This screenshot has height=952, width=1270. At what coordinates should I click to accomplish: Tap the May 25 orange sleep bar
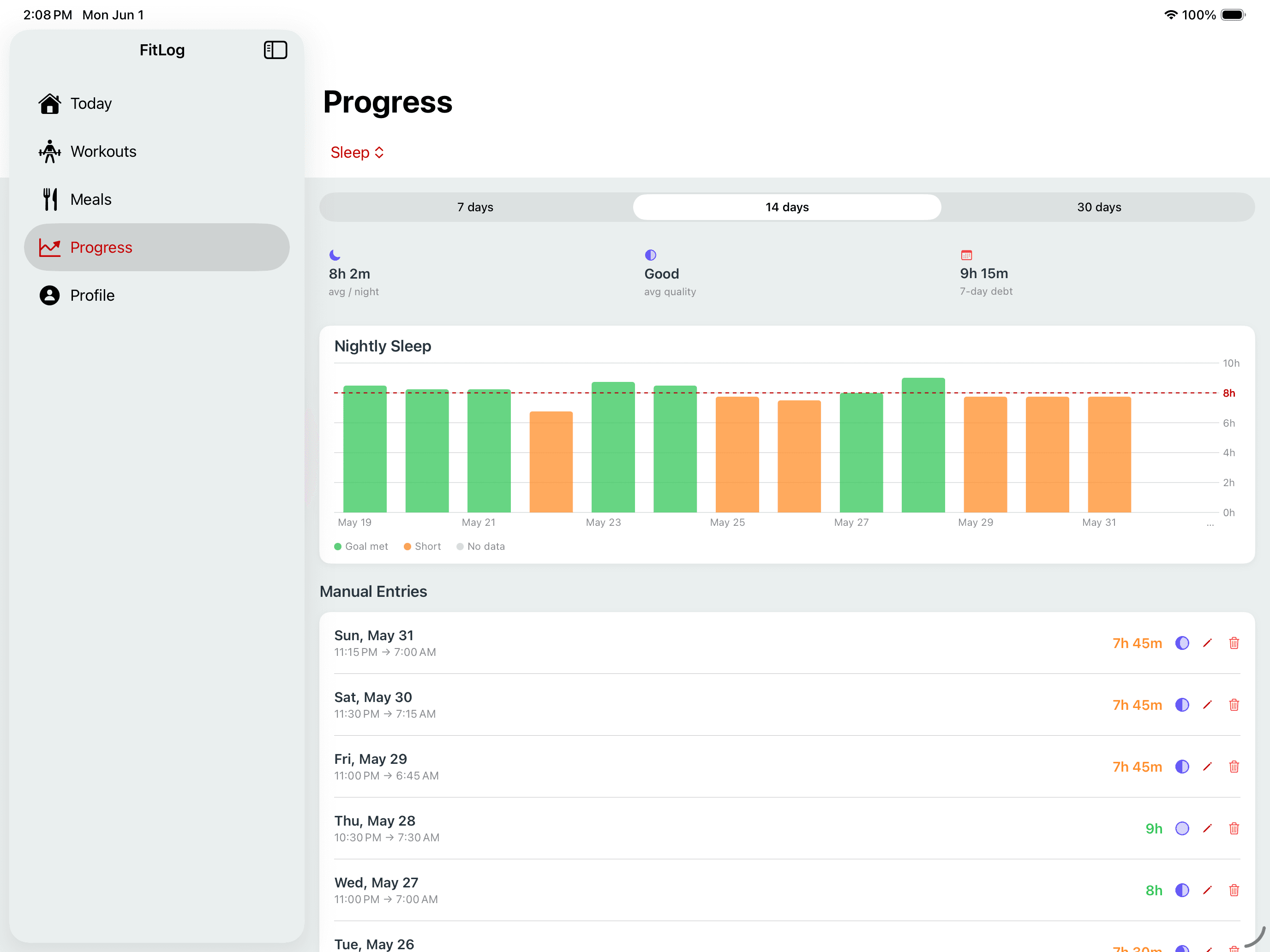pos(737,454)
